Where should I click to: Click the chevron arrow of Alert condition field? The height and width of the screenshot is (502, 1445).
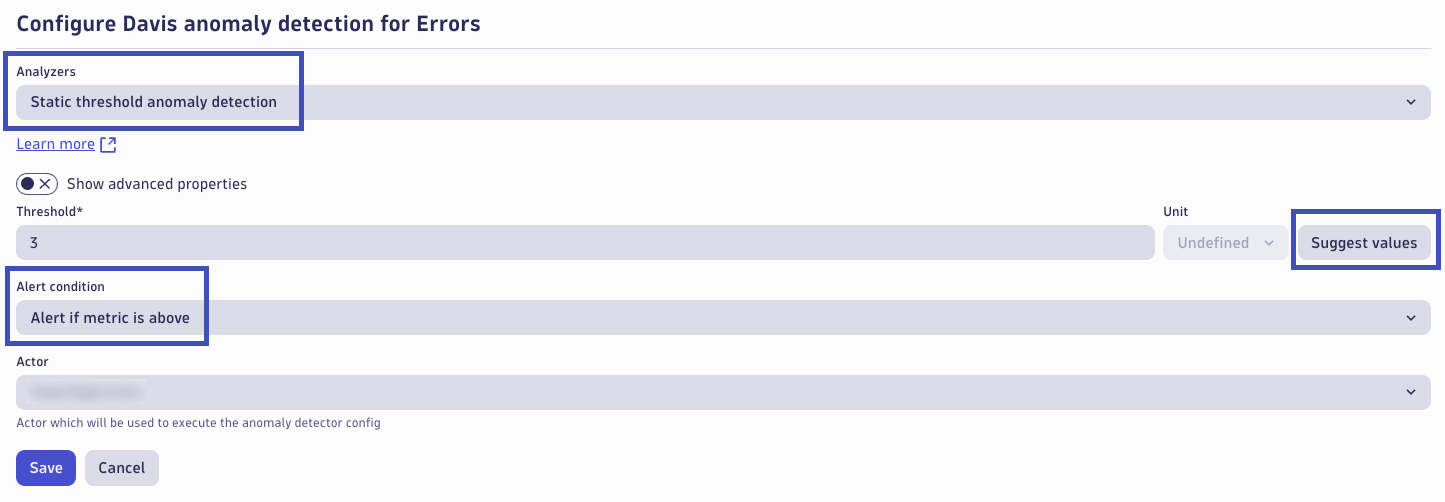tap(1410, 318)
